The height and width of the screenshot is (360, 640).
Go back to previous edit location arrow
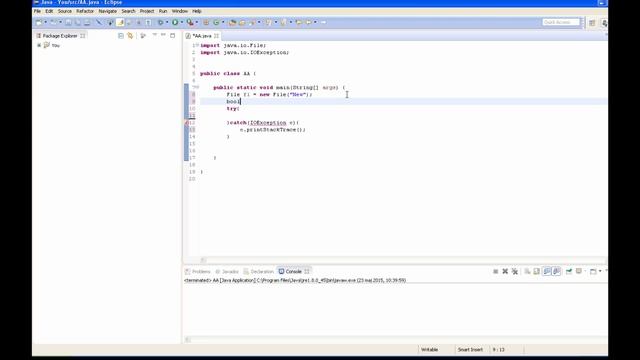[x=298, y=22]
